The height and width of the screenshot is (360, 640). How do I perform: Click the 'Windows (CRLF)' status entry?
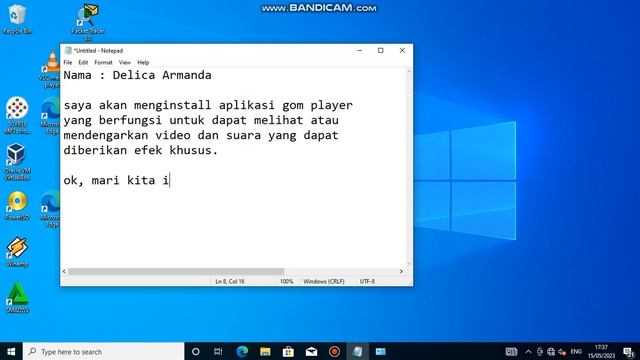pyautogui.click(x=324, y=281)
